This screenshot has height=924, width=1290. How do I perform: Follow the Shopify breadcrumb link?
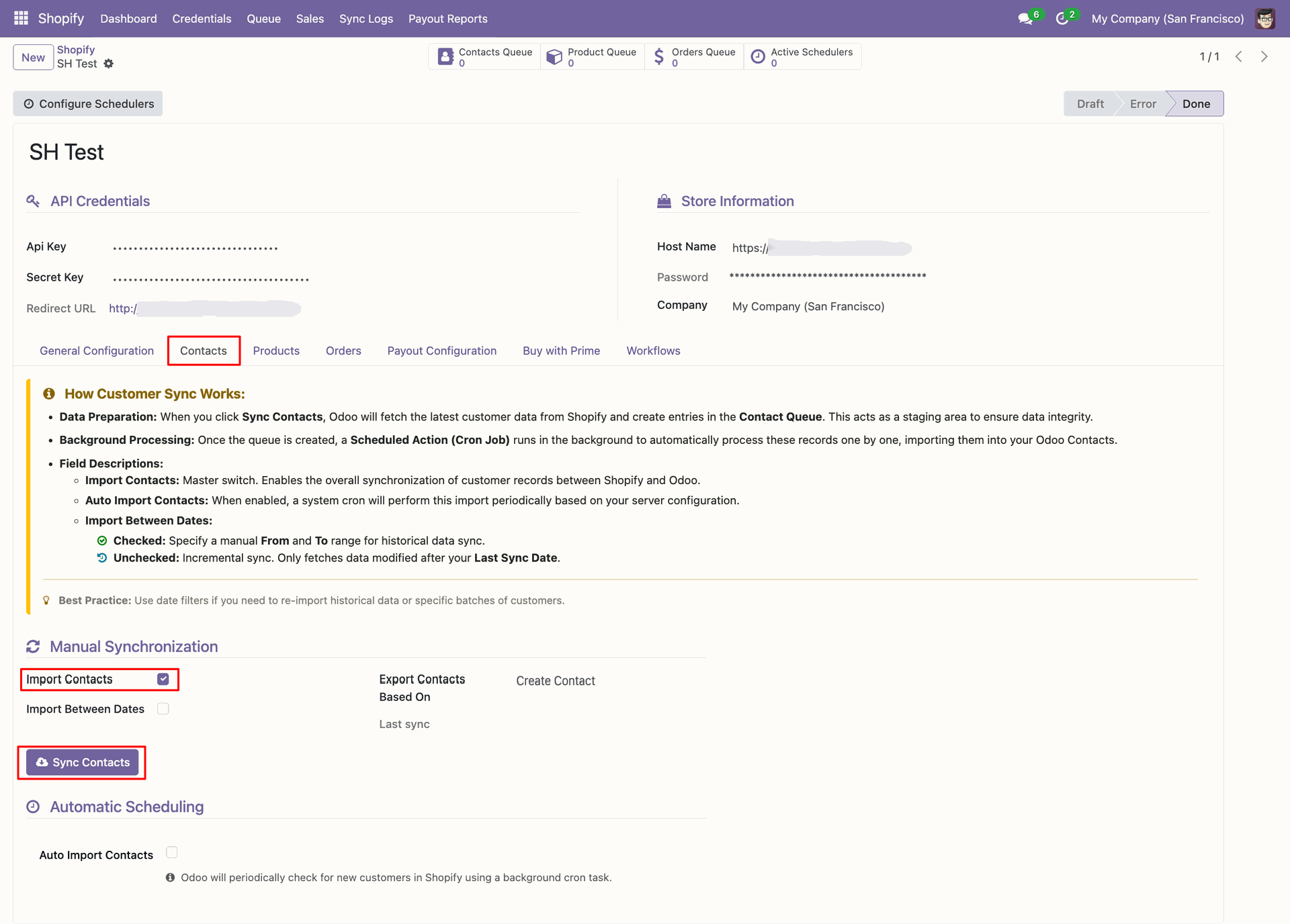(76, 50)
